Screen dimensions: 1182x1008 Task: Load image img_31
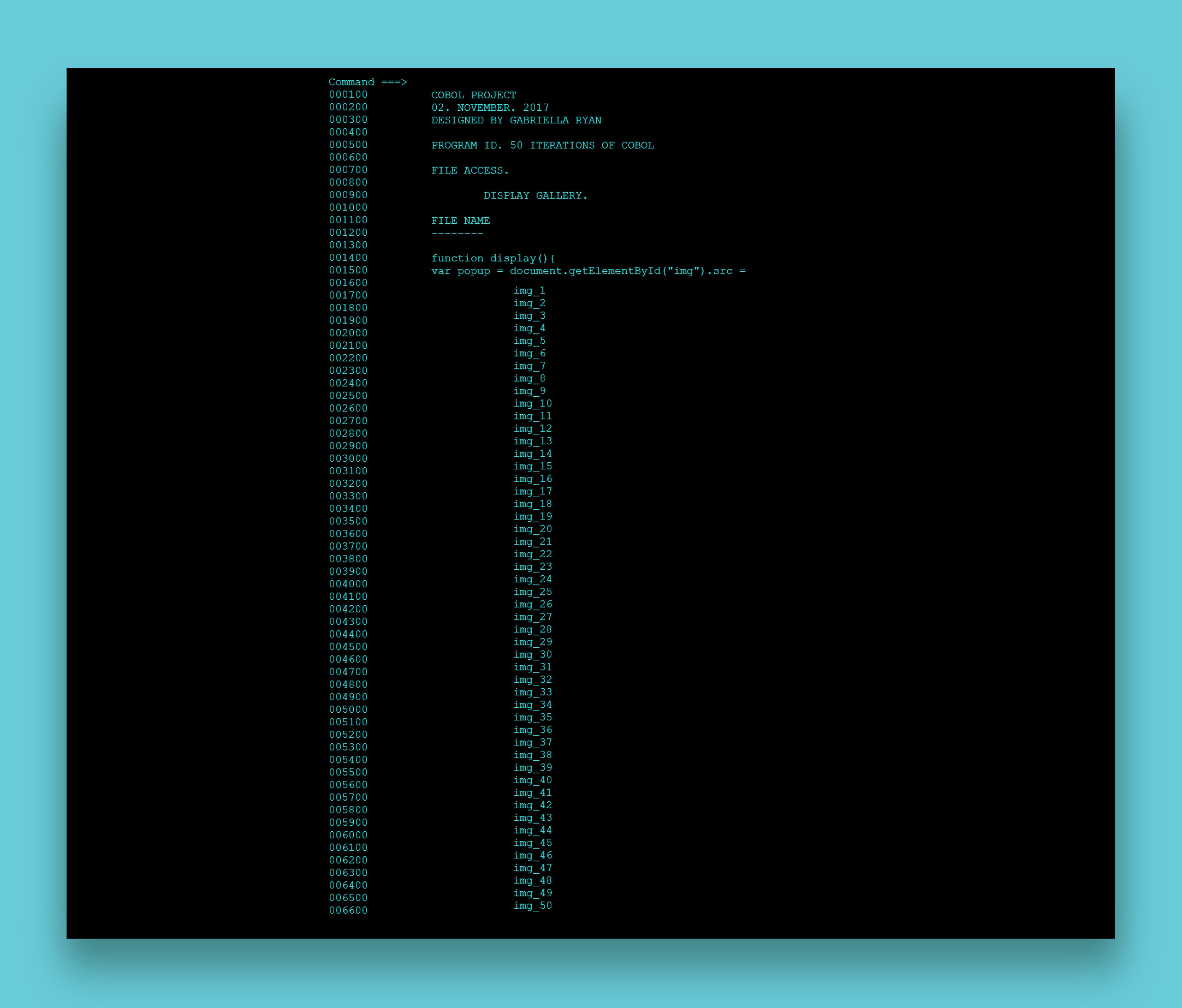point(532,667)
